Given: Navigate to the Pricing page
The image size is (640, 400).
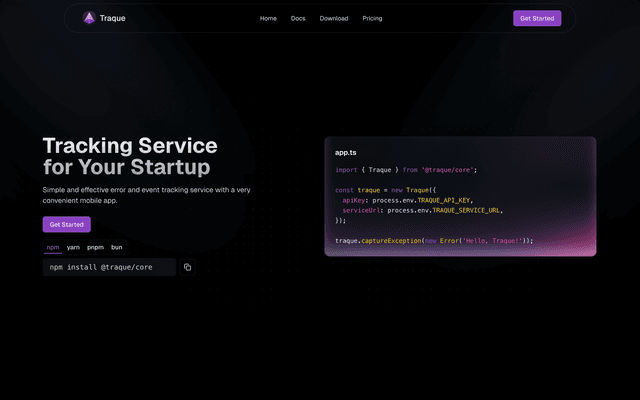Looking at the screenshot, I should pyautogui.click(x=372, y=18).
